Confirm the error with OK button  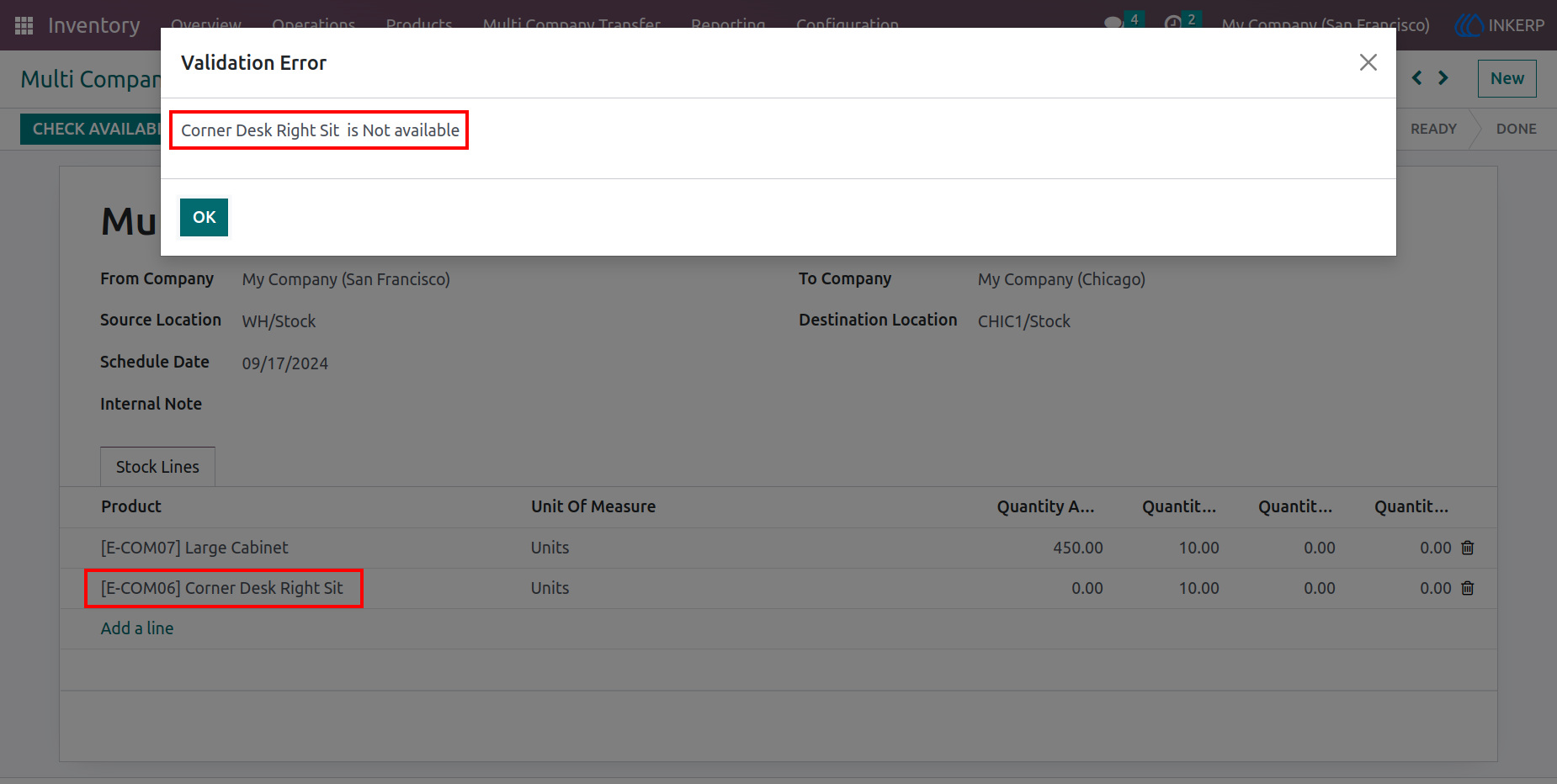pos(204,217)
